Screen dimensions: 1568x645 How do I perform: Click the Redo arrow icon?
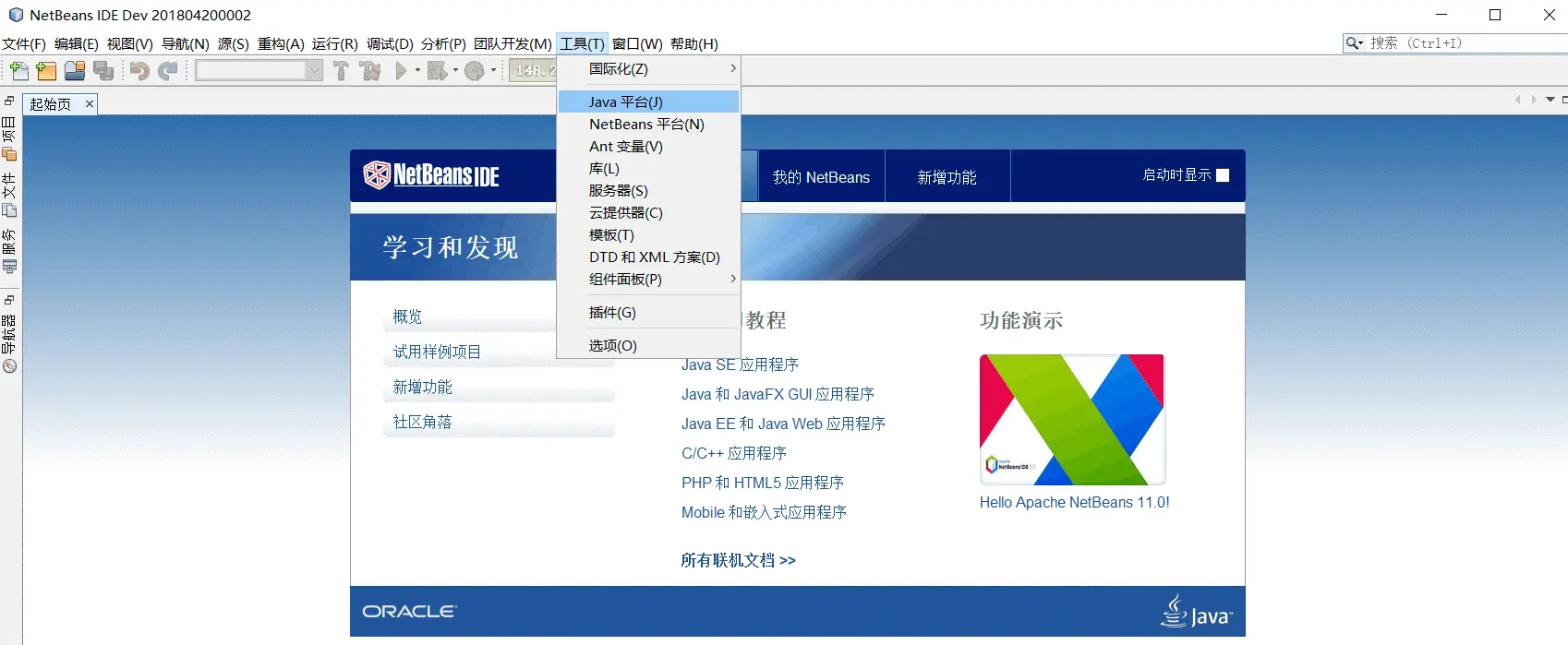click(x=168, y=71)
